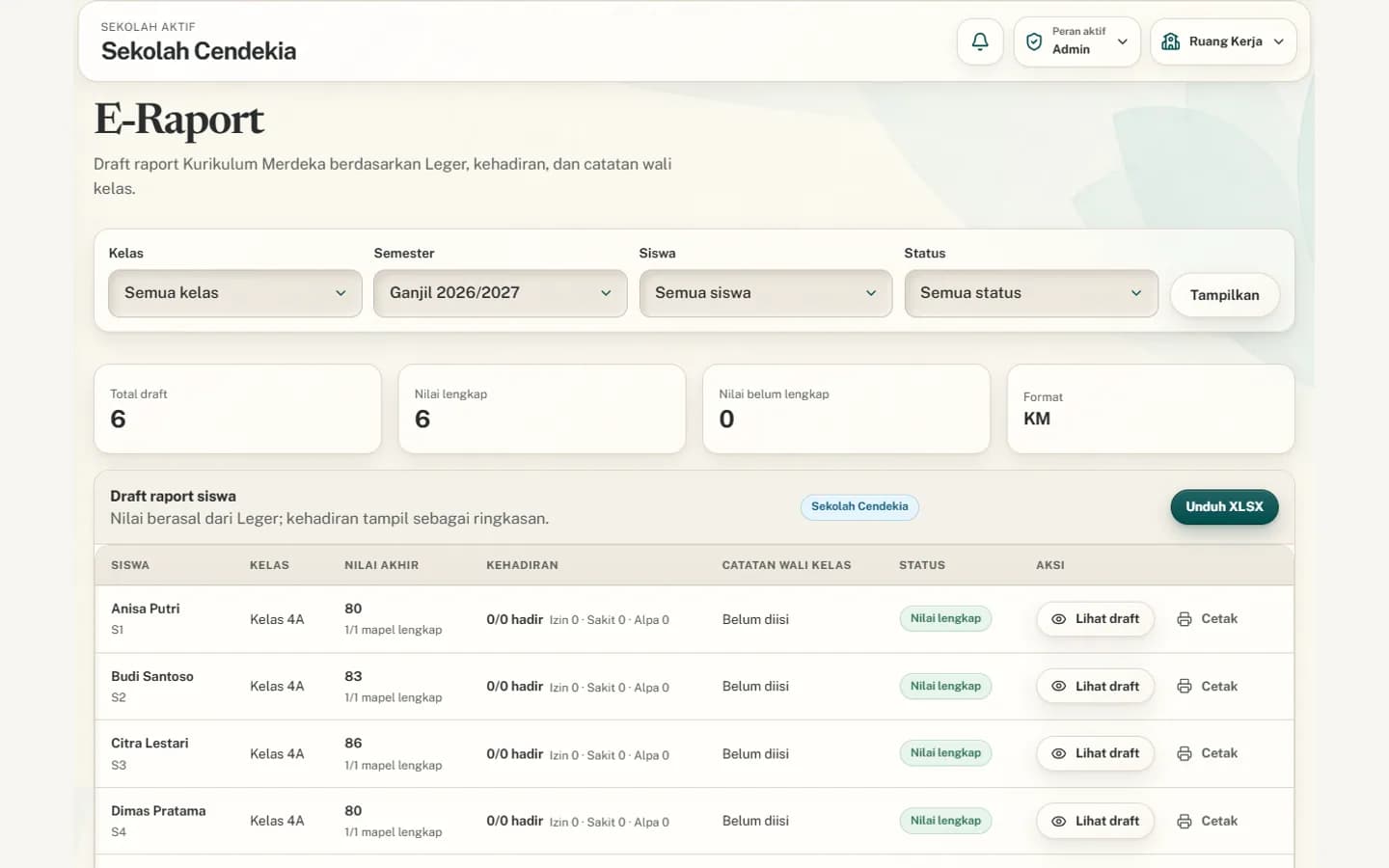The height and width of the screenshot is (868, 1389).
Task: Click the Sekolah Cendekia badge chip
Action: [859, 506]
